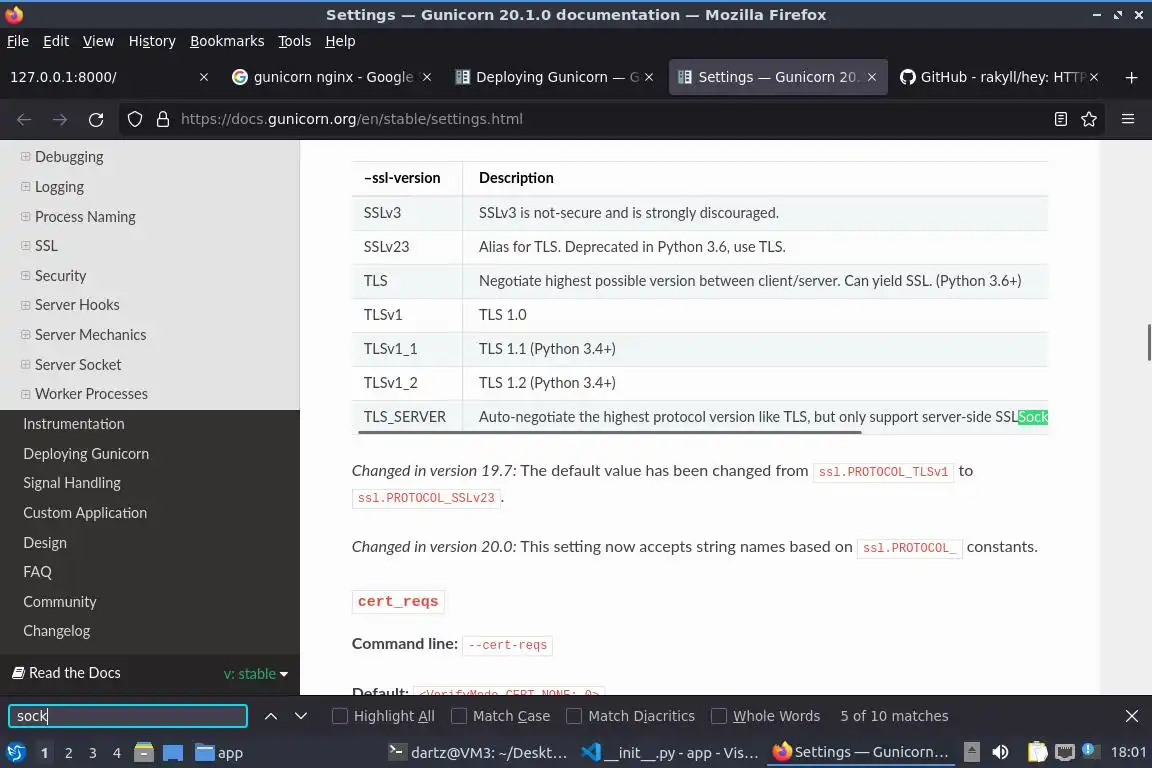Expand the Logging sidebar section
This screenshot has width=1152, height=768.
tap(26, 187)
